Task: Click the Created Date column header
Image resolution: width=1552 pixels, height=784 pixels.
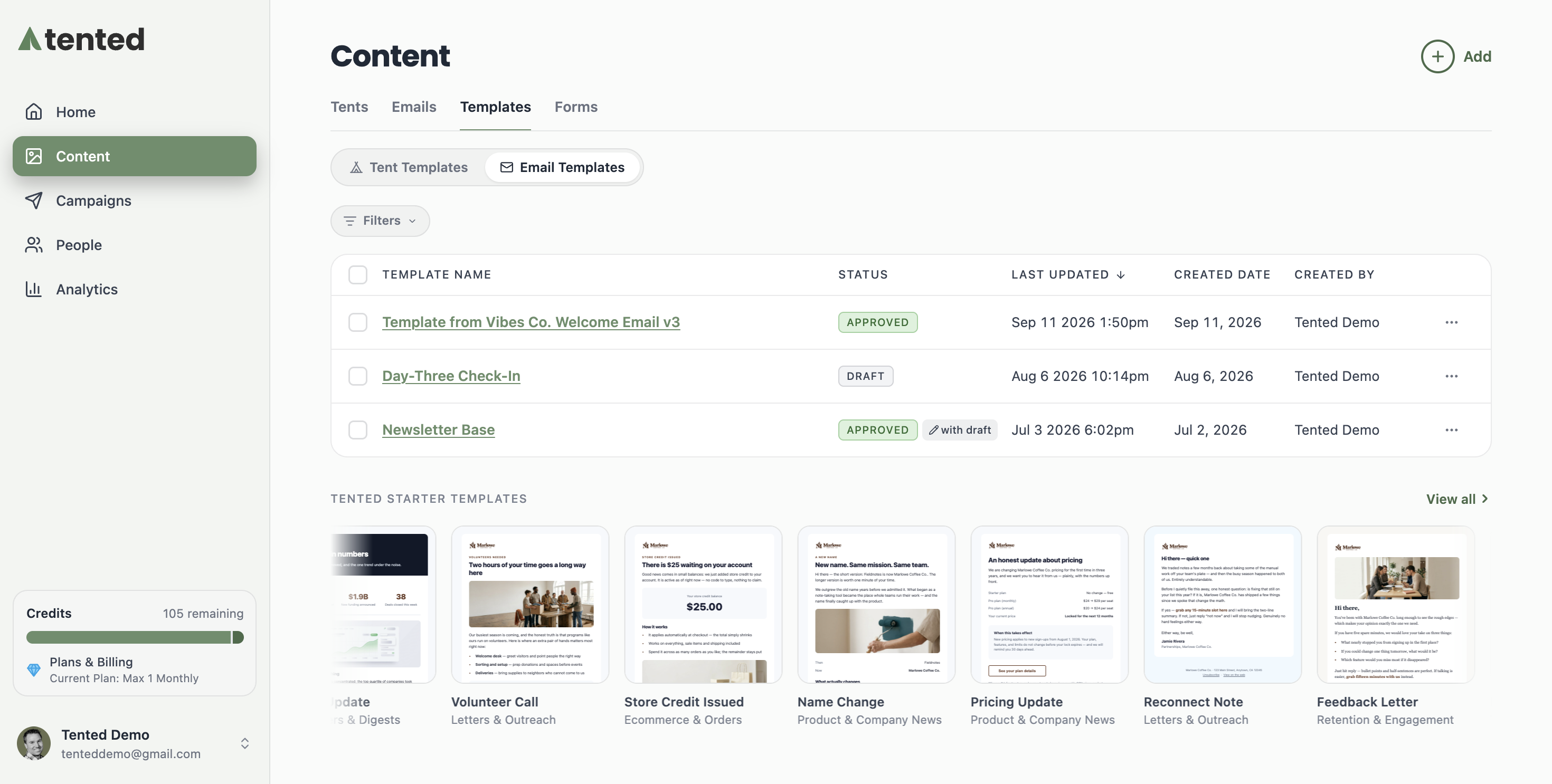Action: (1222, 274)
